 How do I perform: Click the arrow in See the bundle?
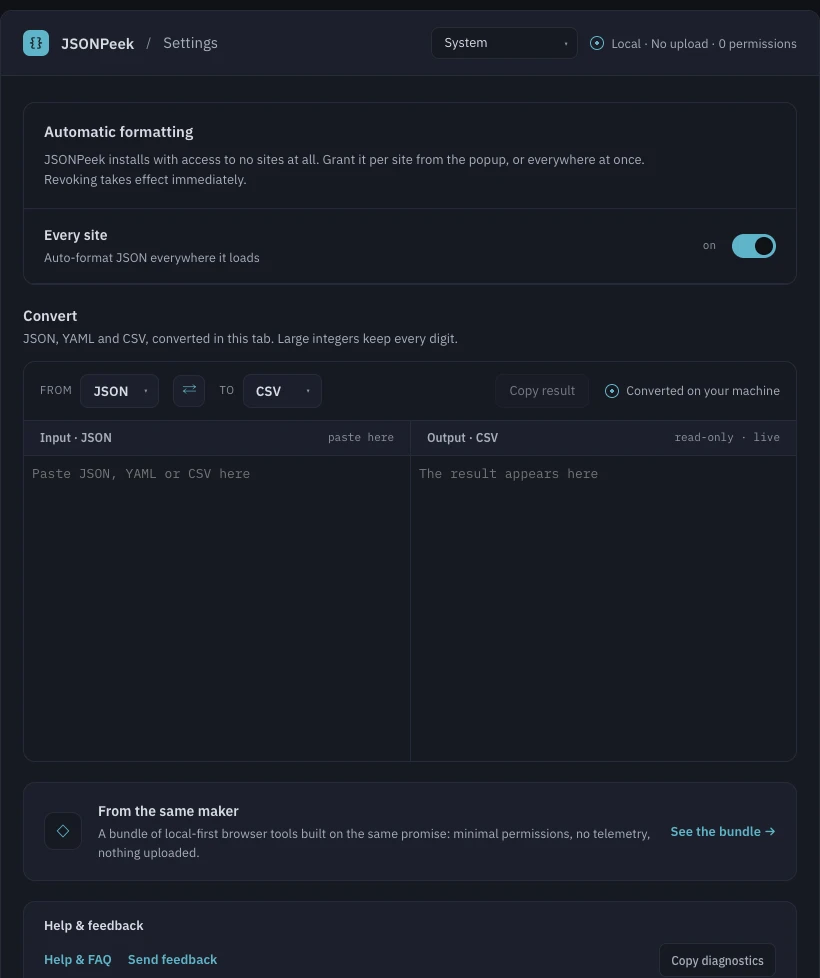[770, 831]
